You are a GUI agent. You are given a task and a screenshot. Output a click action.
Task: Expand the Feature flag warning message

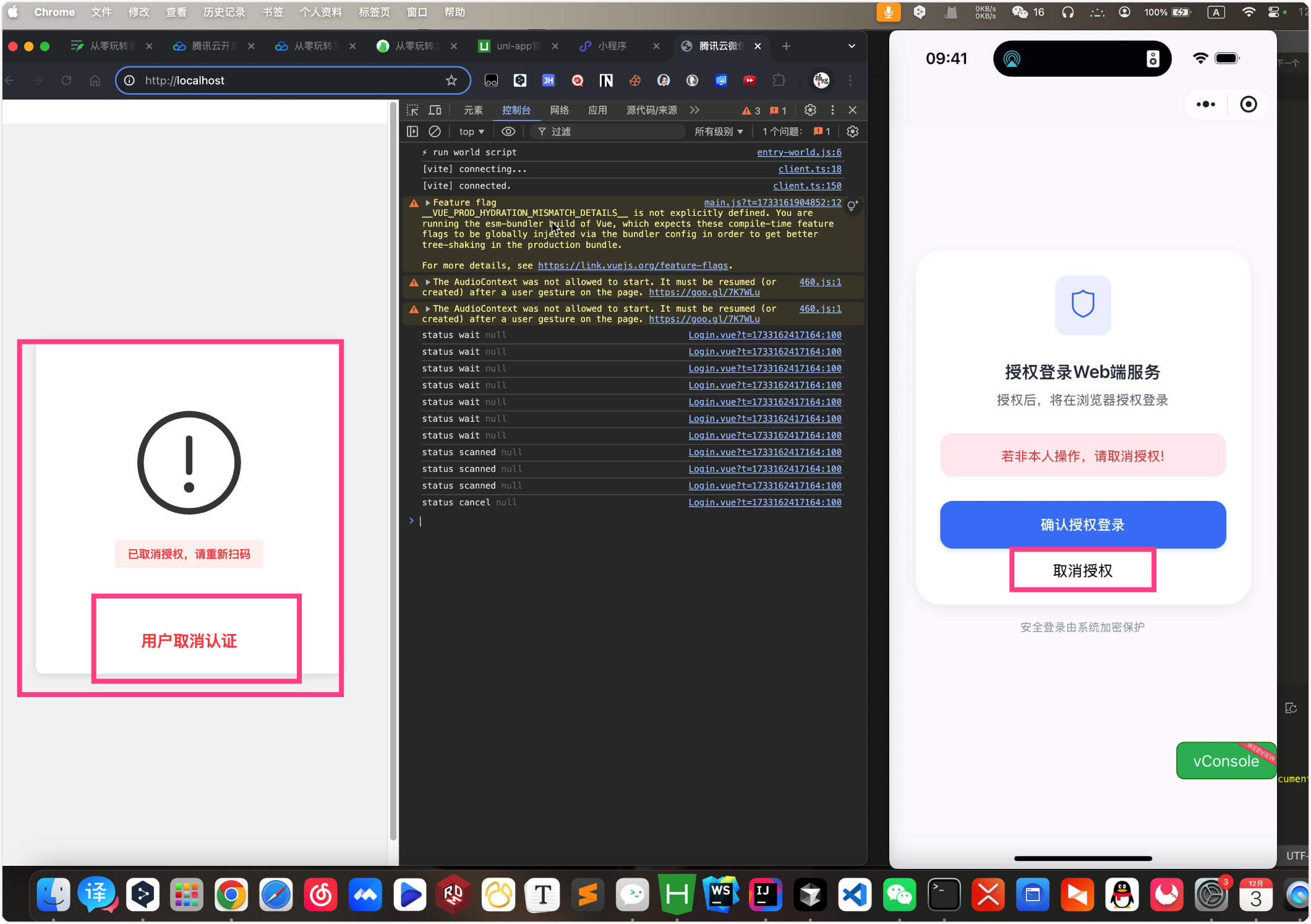pos(427,202)
